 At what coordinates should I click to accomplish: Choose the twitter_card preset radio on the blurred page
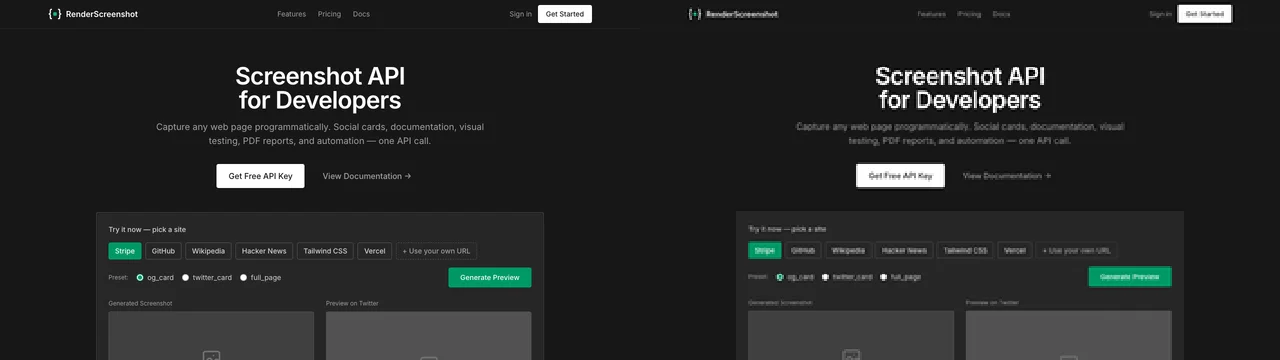click(x=825, y=277)
